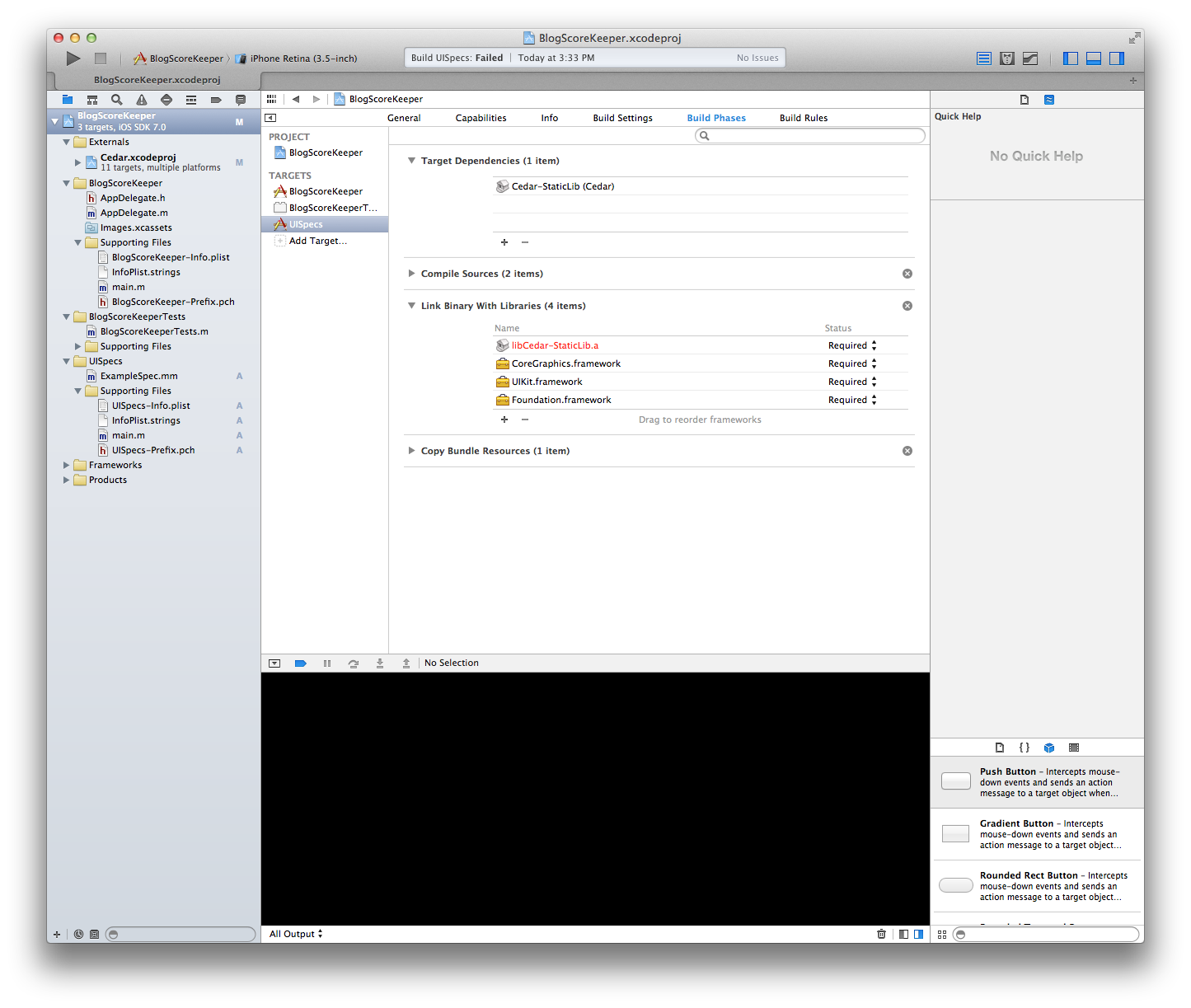Viewport: 1191px width, 1008px height.
Task: Expand the Frameworks group
Action: [x=67, y=465]
